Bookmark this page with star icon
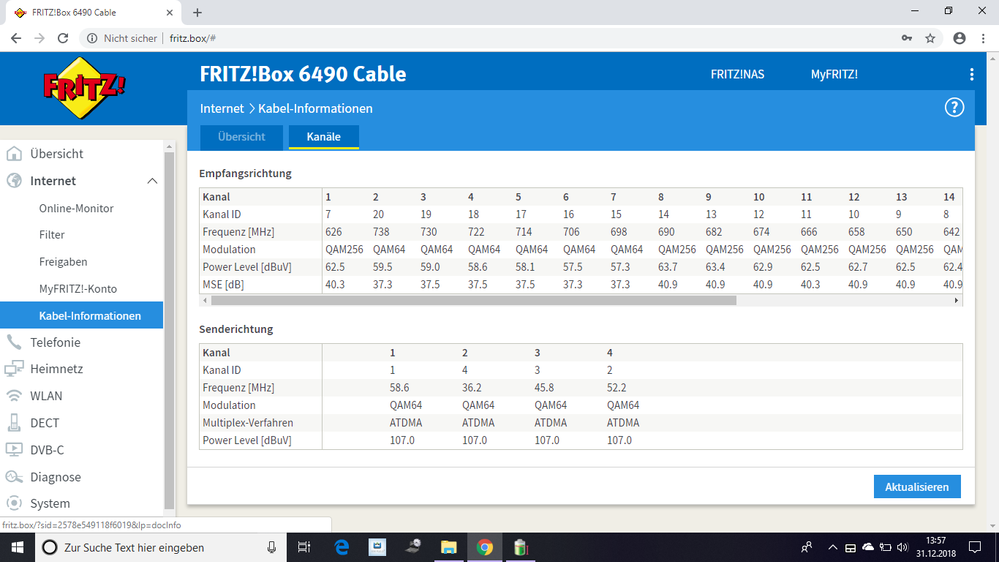The height and width of the screenshot is (562, 999). 930,38
